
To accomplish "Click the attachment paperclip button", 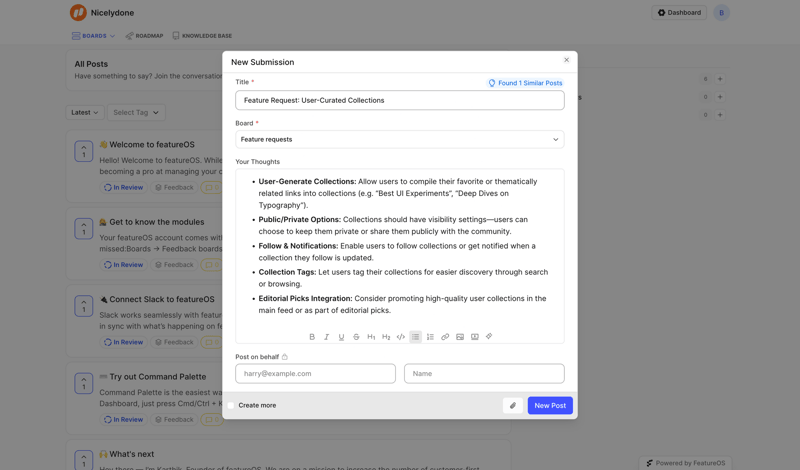I will tap(513, 406).
